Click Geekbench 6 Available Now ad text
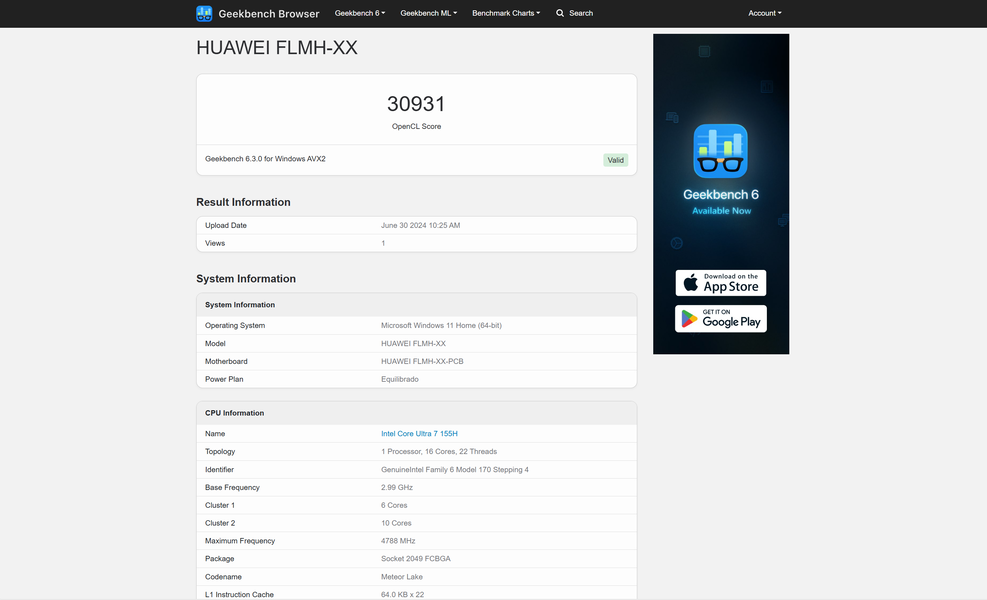Image resolution: width=987 pixels, height=600 pixels. pos(721,202)
